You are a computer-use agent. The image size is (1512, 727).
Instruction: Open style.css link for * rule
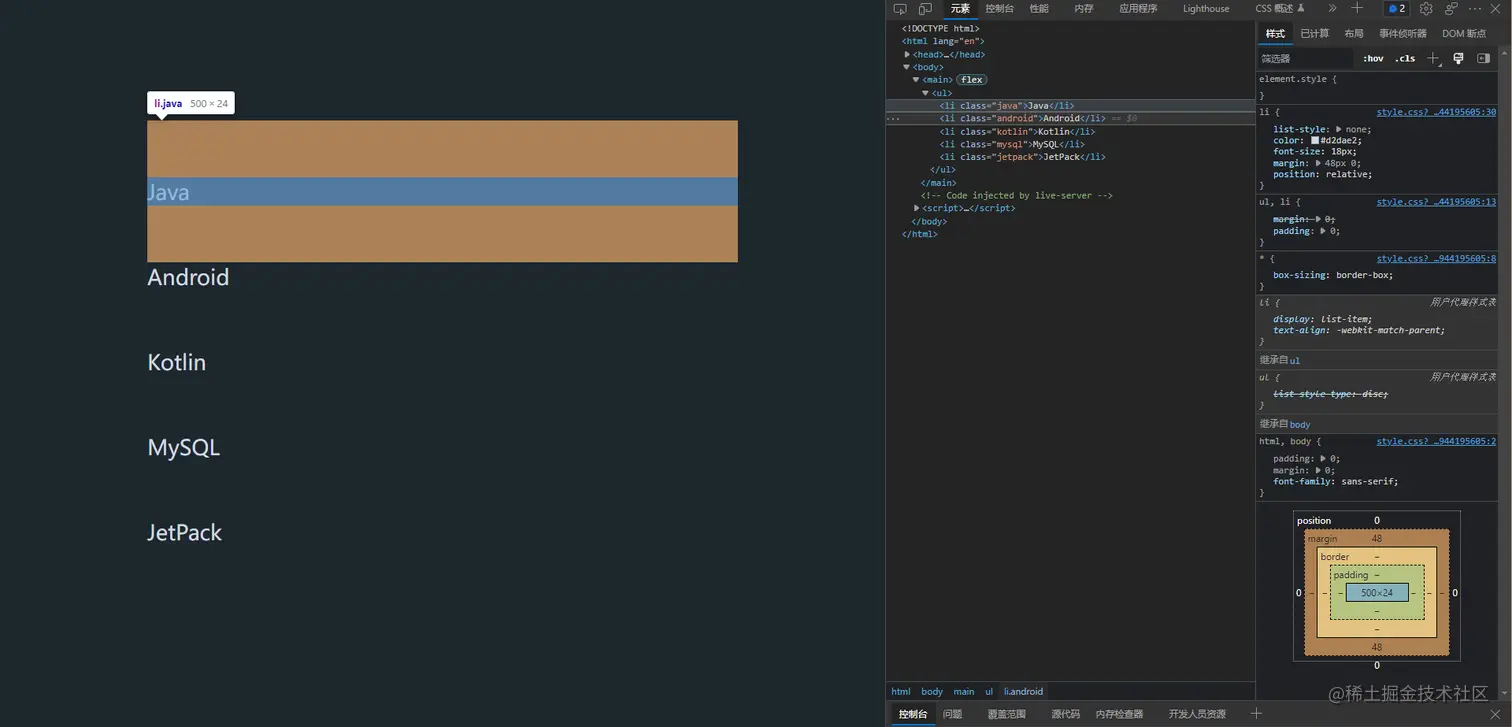click(1436, 258)
